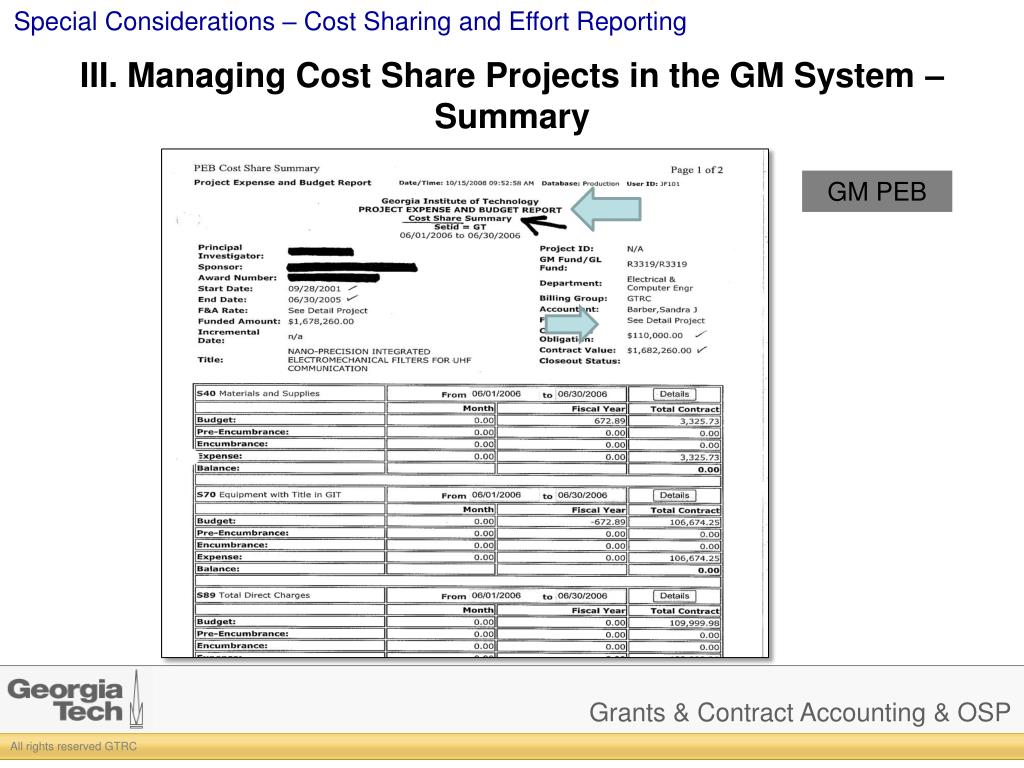Image resolution: width=1024 pixels, height=768 pixels.
Task: Click 'Month' column header in S89 table
Action: (478, 611)
